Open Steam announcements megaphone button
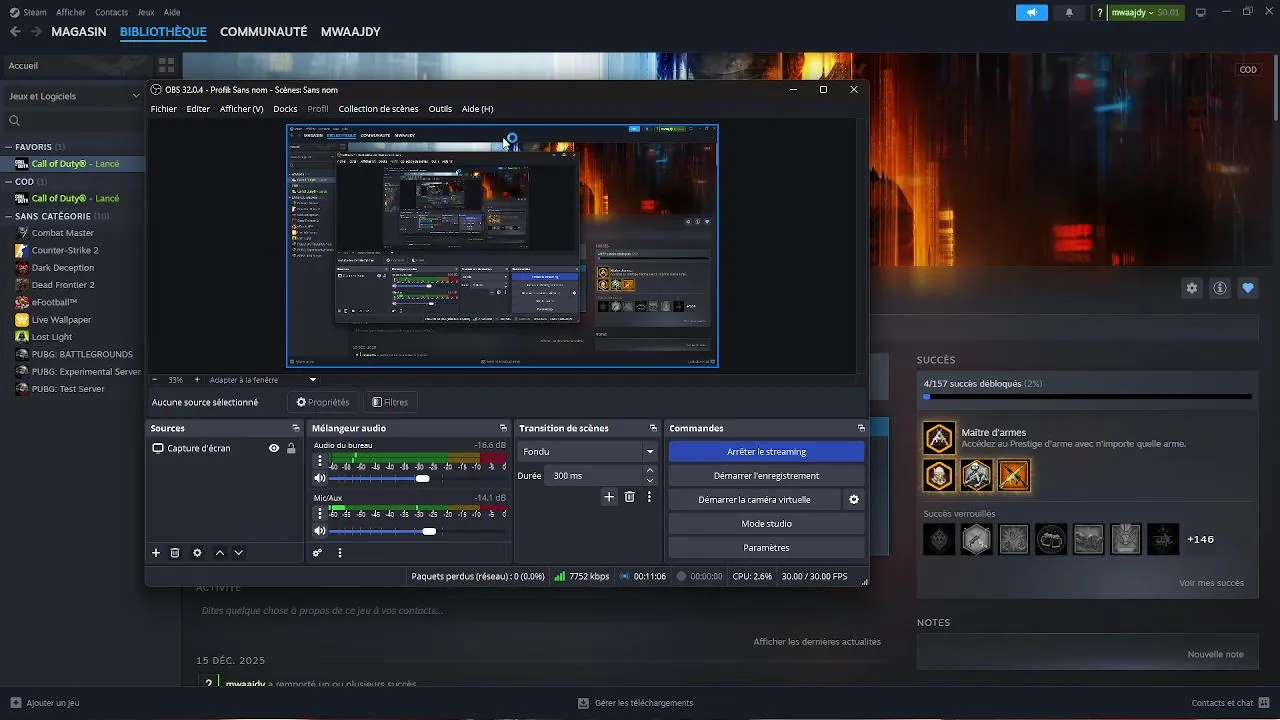The image size is (1280, 720). pyautogui.click(x=1031, y=12)
